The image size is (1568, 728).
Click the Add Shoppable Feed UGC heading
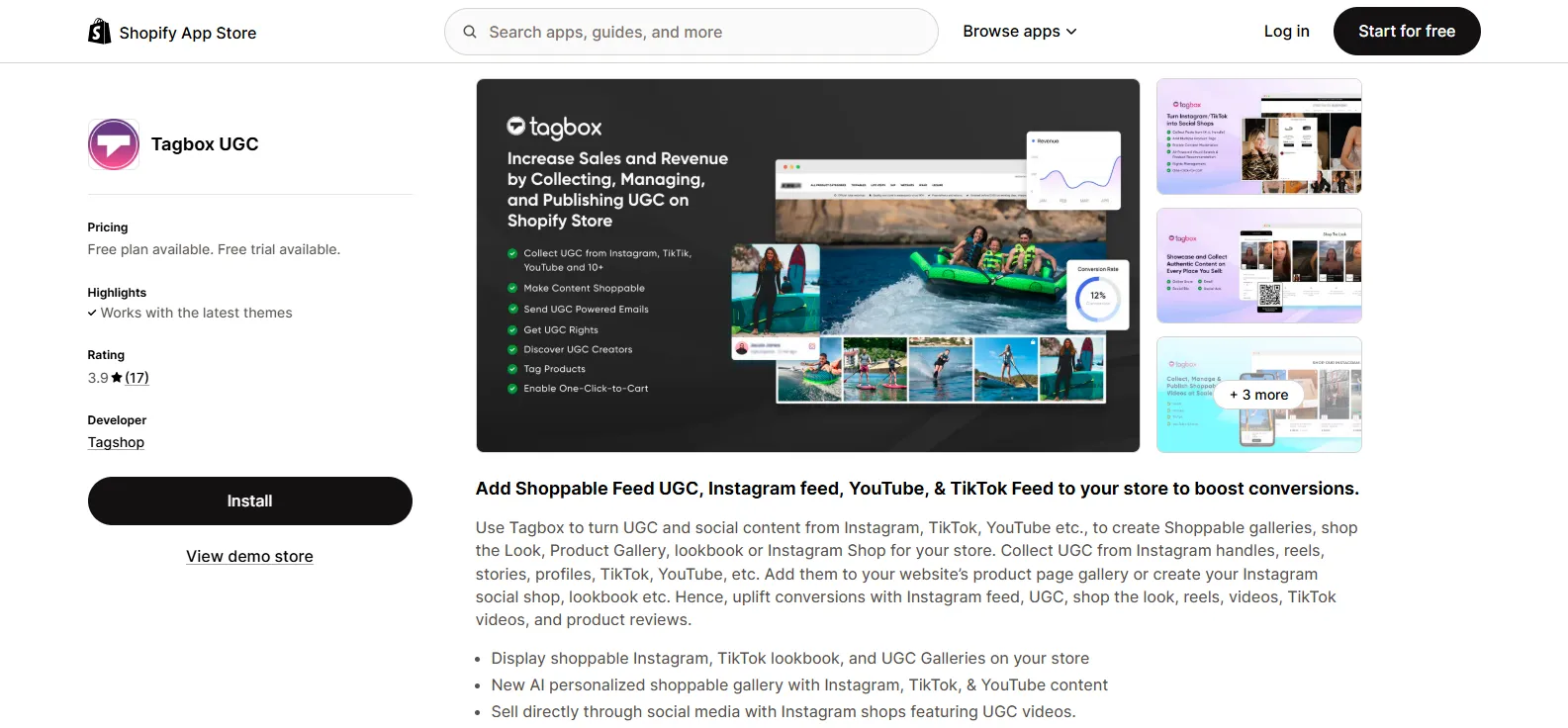917,489
